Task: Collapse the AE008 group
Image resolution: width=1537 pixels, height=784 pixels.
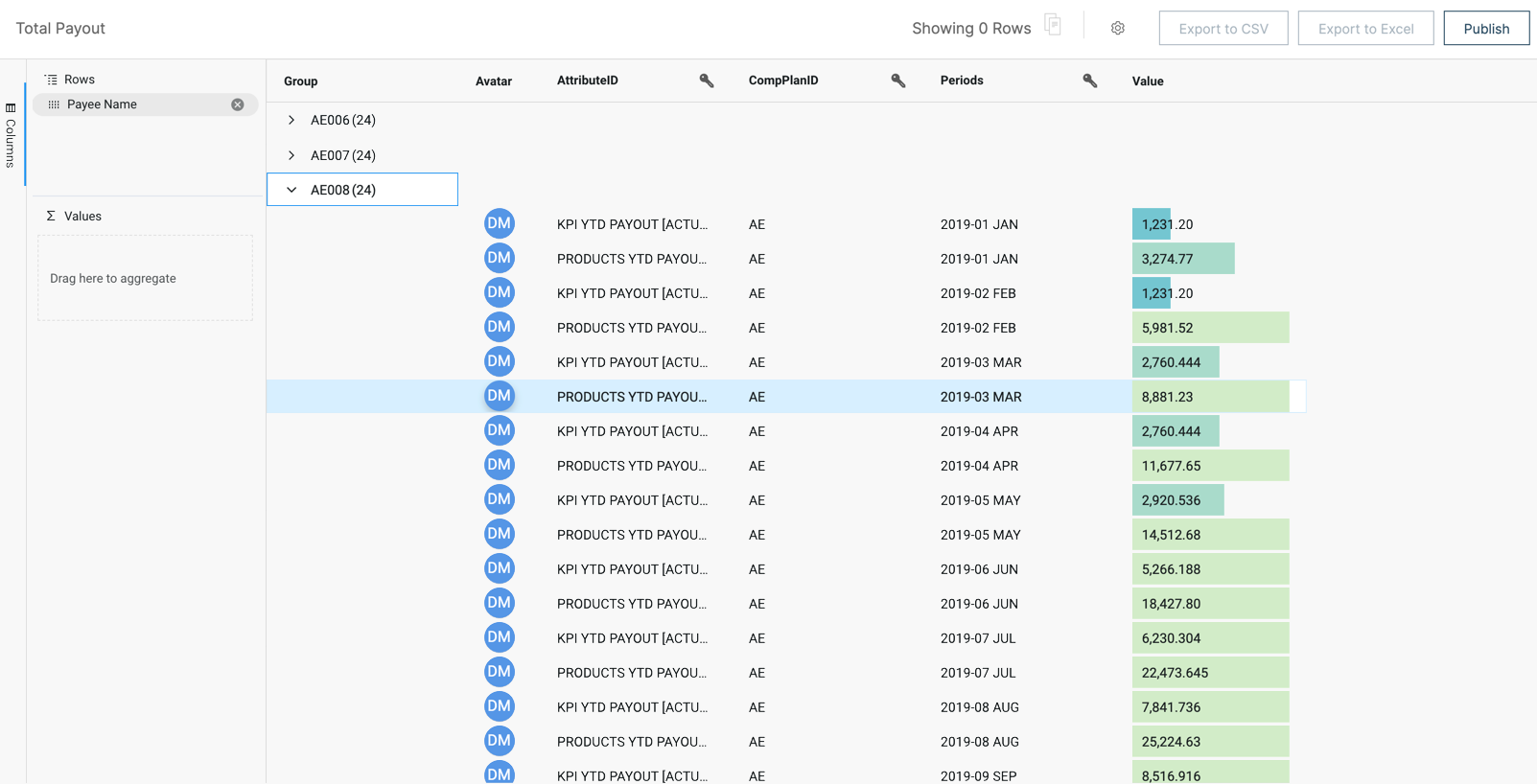Action: (291, 190)
